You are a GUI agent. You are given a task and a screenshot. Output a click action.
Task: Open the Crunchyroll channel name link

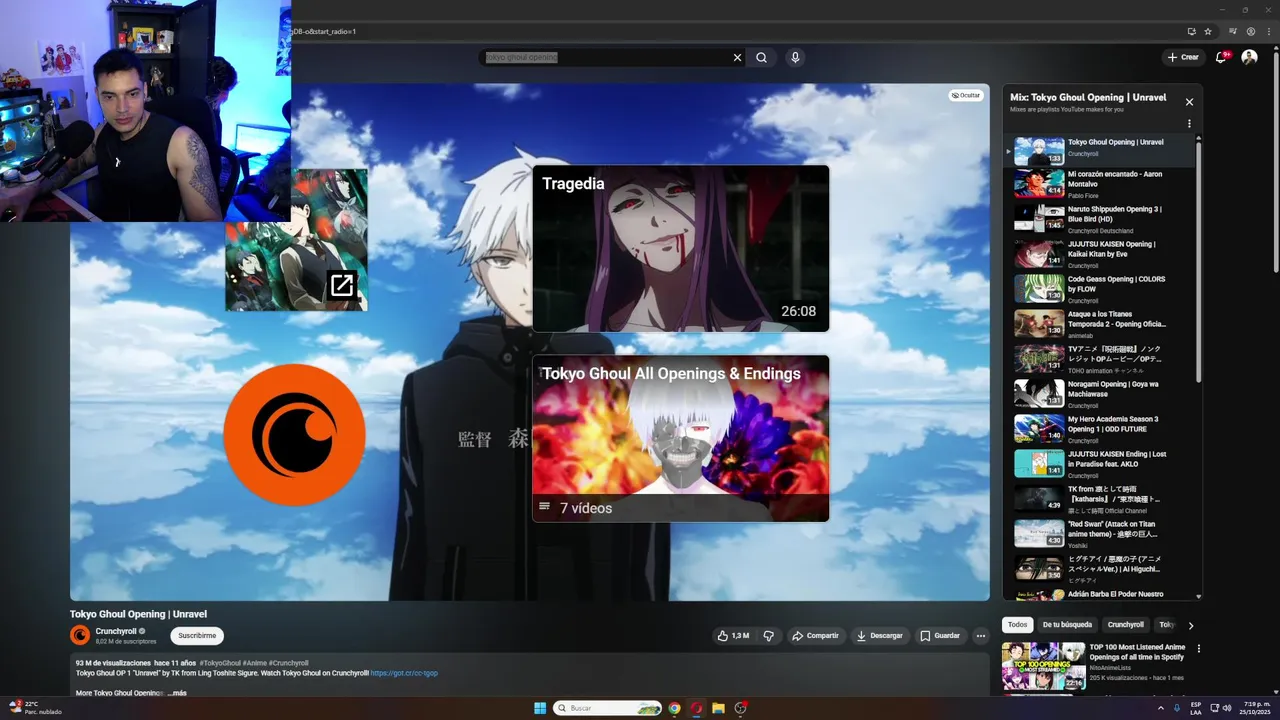coord(116,632)
